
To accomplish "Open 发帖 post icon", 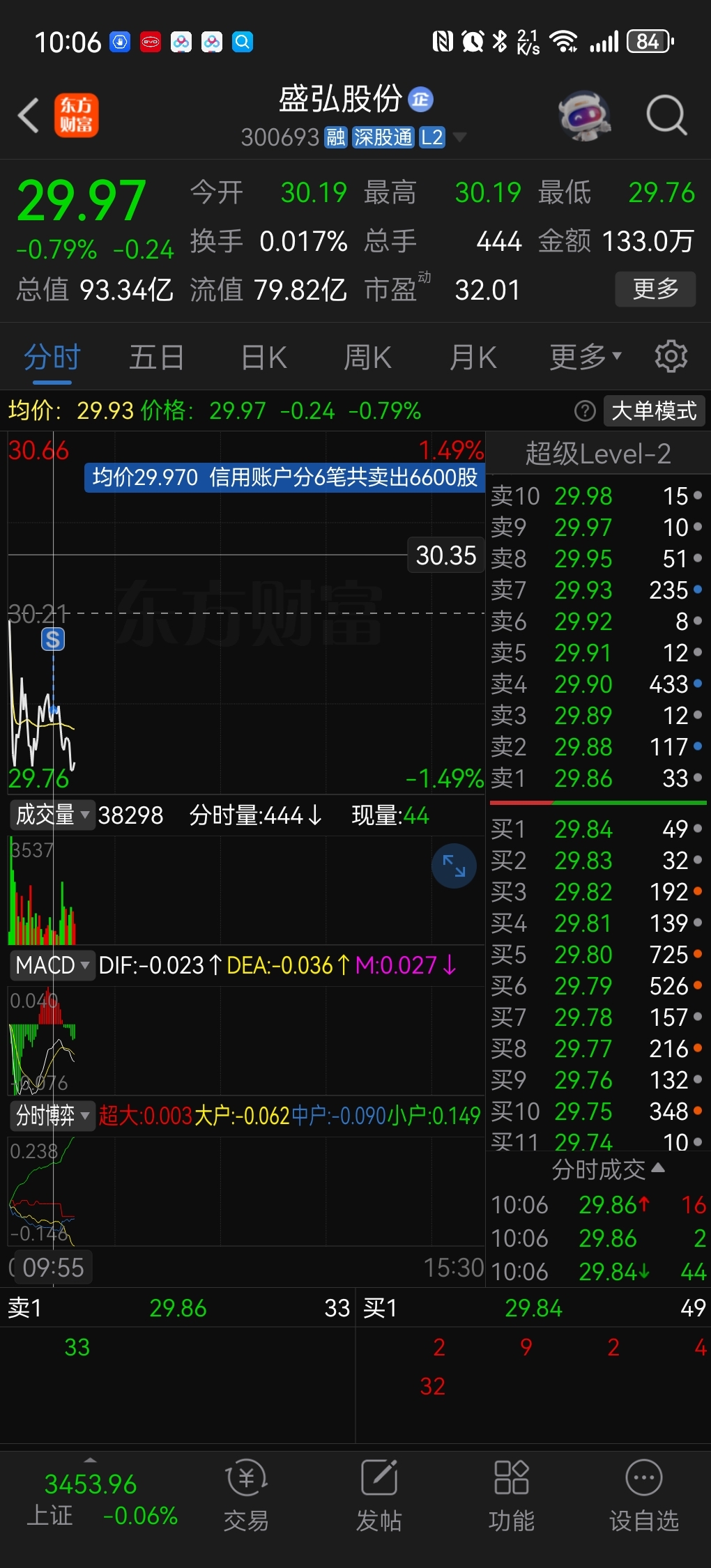I will point(379,1495).
